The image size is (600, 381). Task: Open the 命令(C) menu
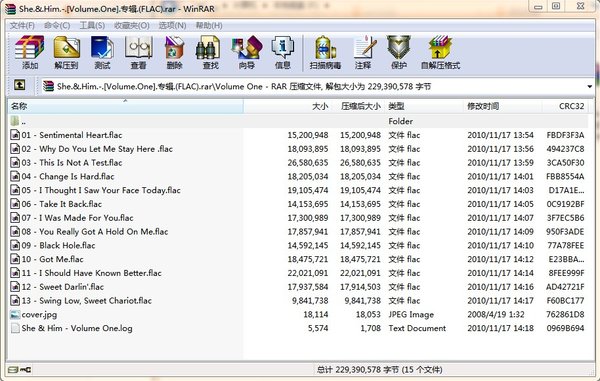point(57,26)
